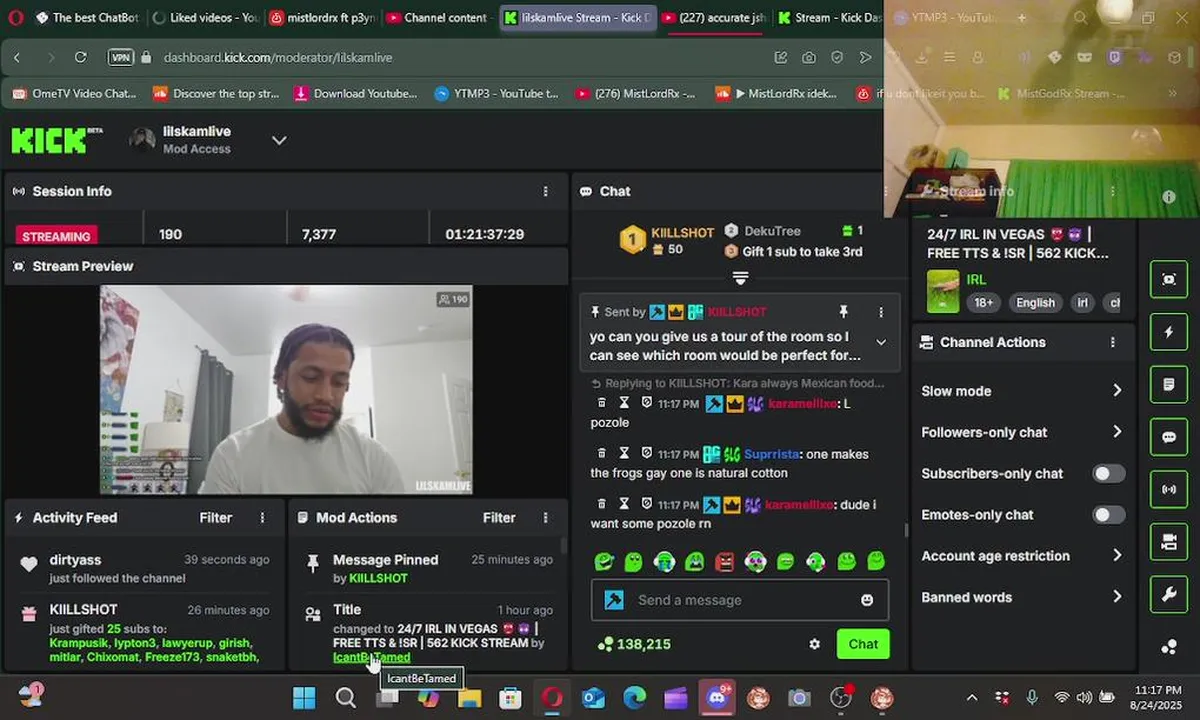Click the IRL category tag in Stream Info
This screenshot has height=720, width=1200.
pos(976,280)
